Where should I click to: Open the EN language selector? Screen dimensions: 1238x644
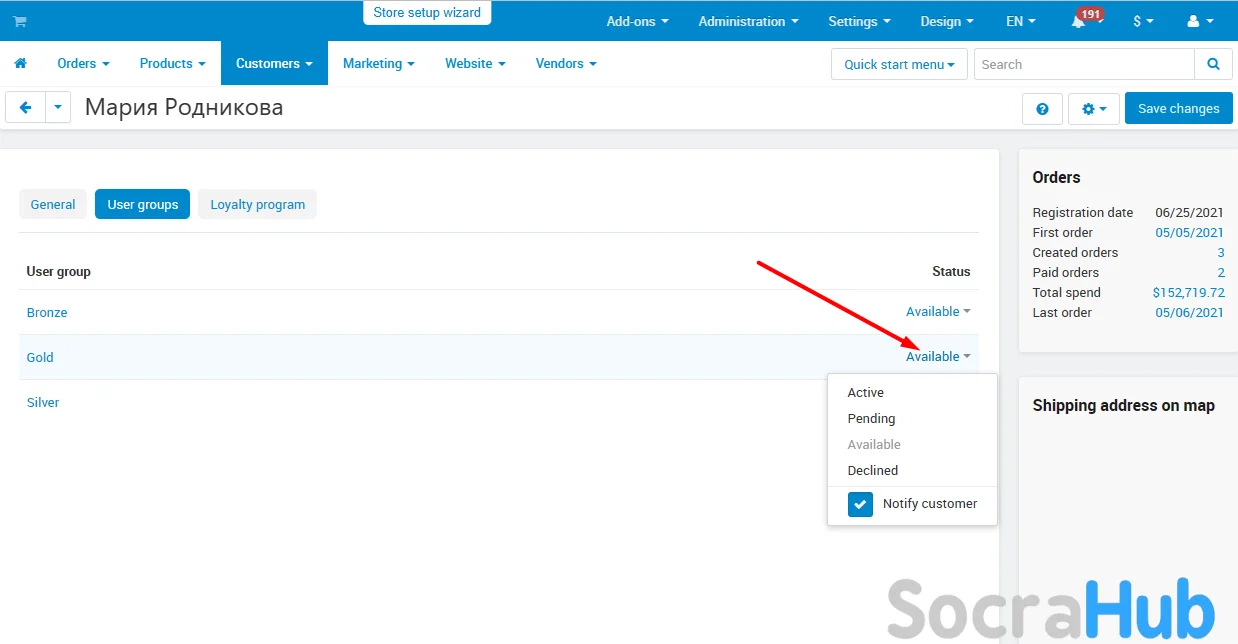pos(1020,21)
